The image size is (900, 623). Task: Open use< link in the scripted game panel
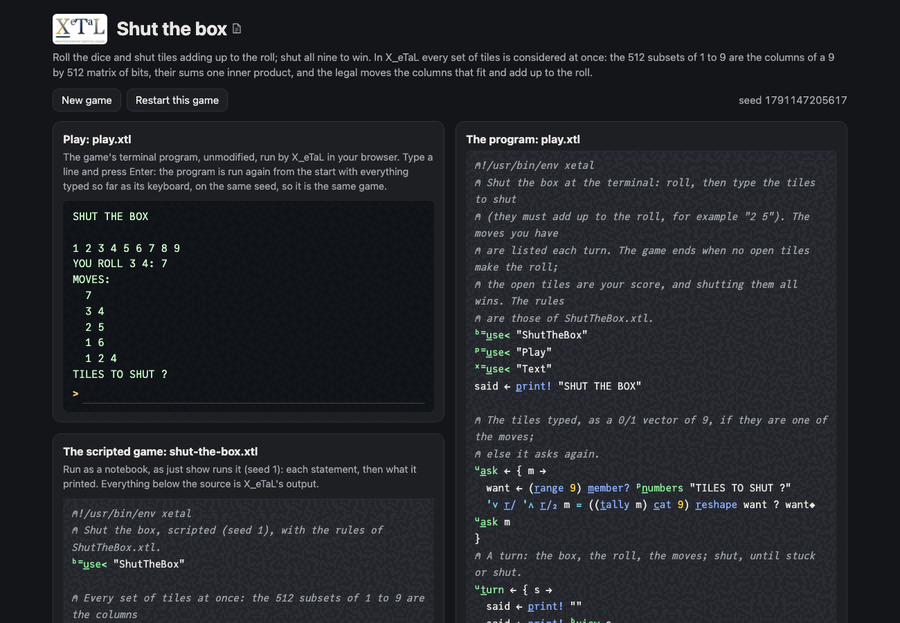[x=95, y=564]
